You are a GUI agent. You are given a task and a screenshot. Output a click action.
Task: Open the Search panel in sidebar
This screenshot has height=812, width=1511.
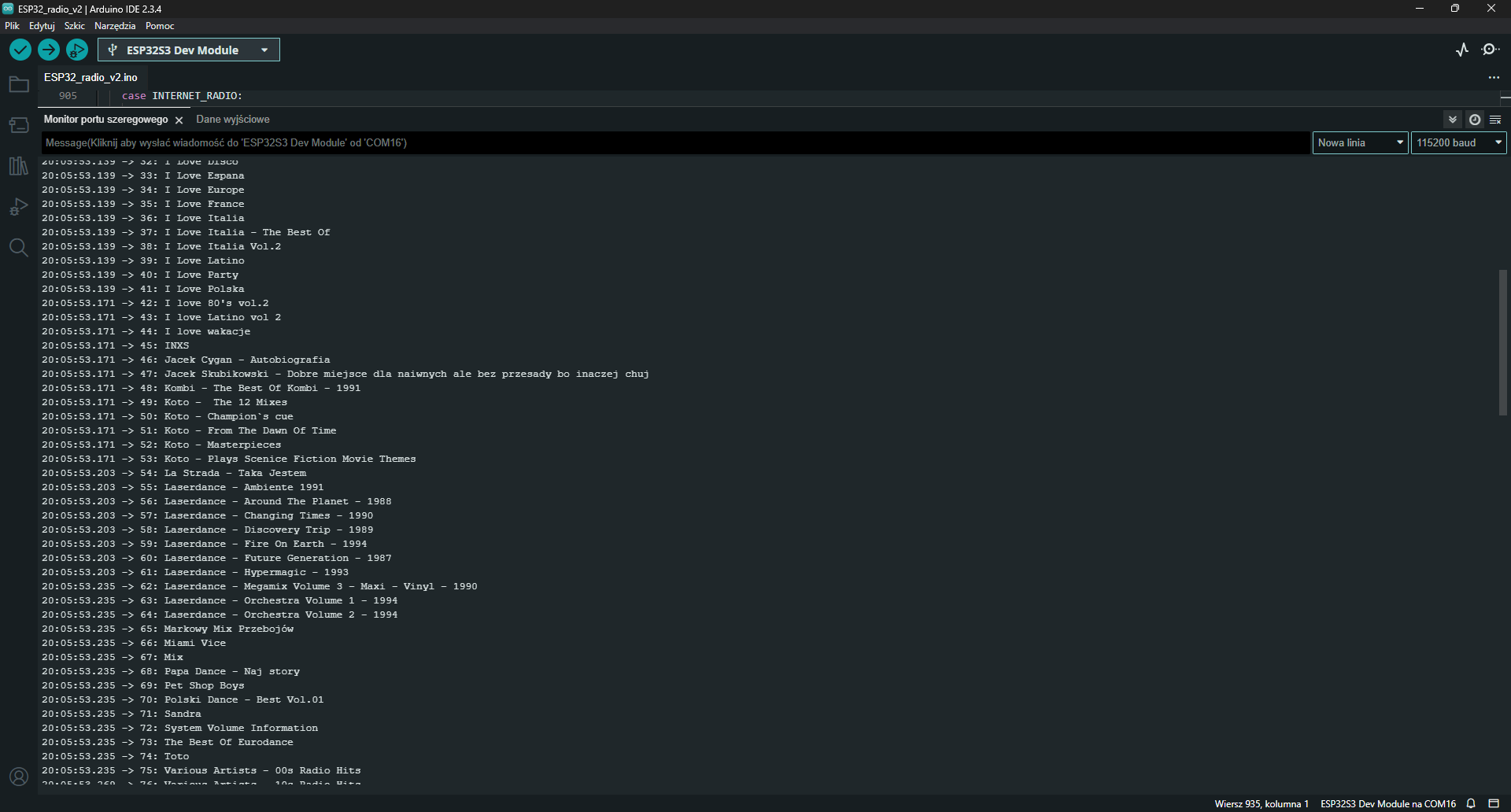click(x=19, y=248)
